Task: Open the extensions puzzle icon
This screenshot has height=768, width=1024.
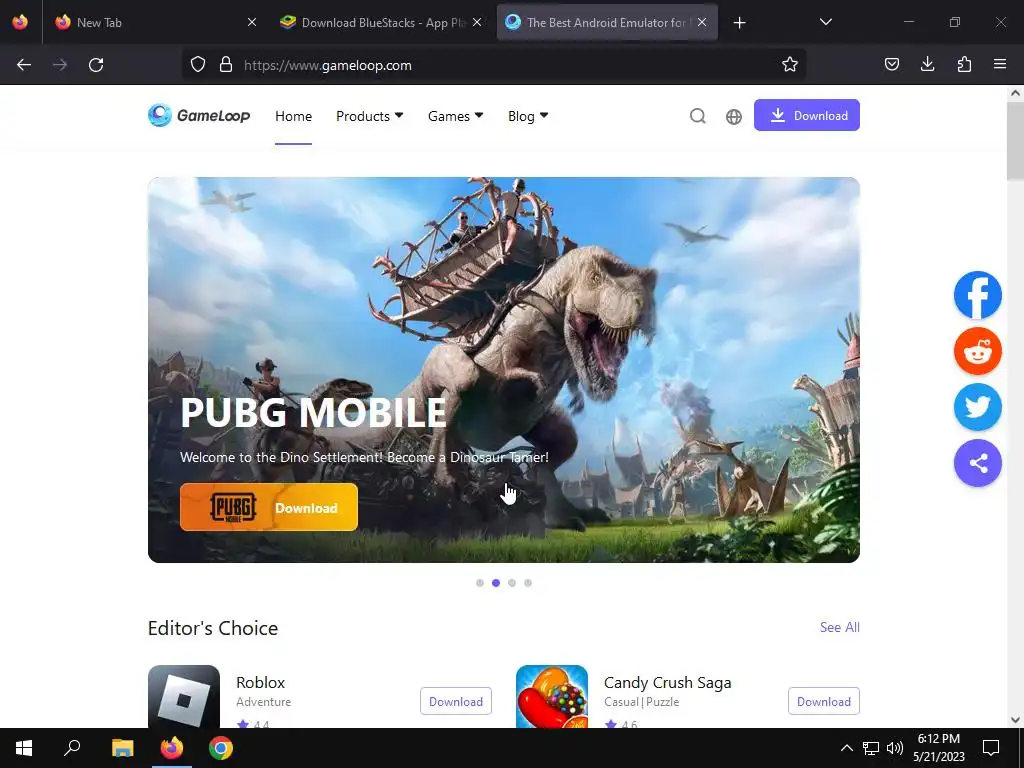Action: point(964,64)
